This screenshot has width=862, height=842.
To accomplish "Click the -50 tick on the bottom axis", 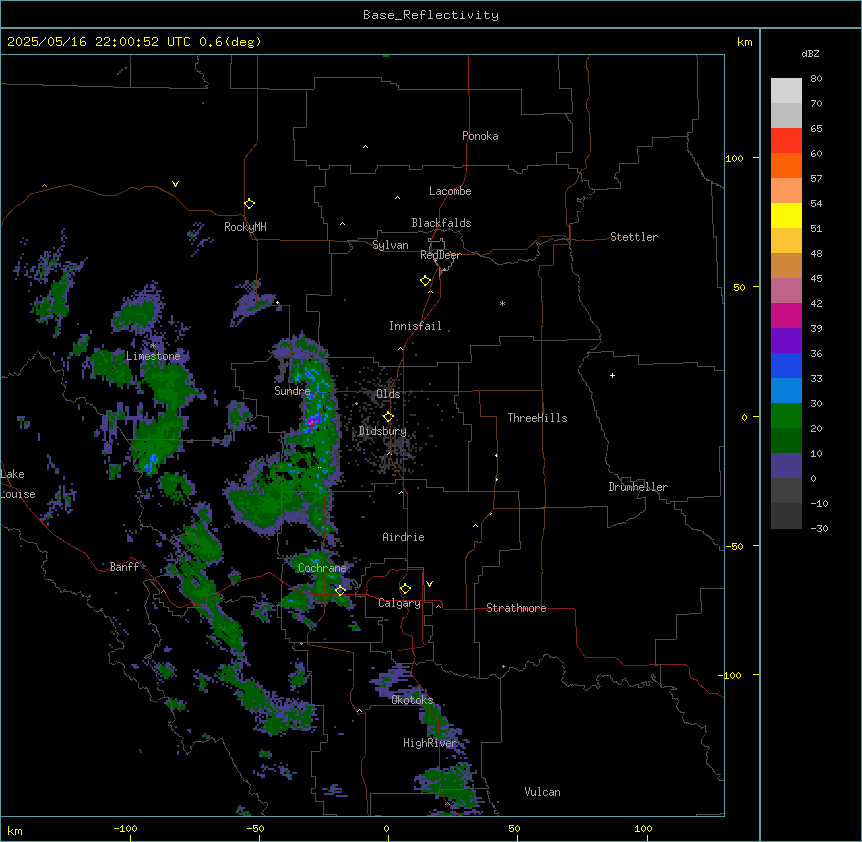I will pos(255,828).
